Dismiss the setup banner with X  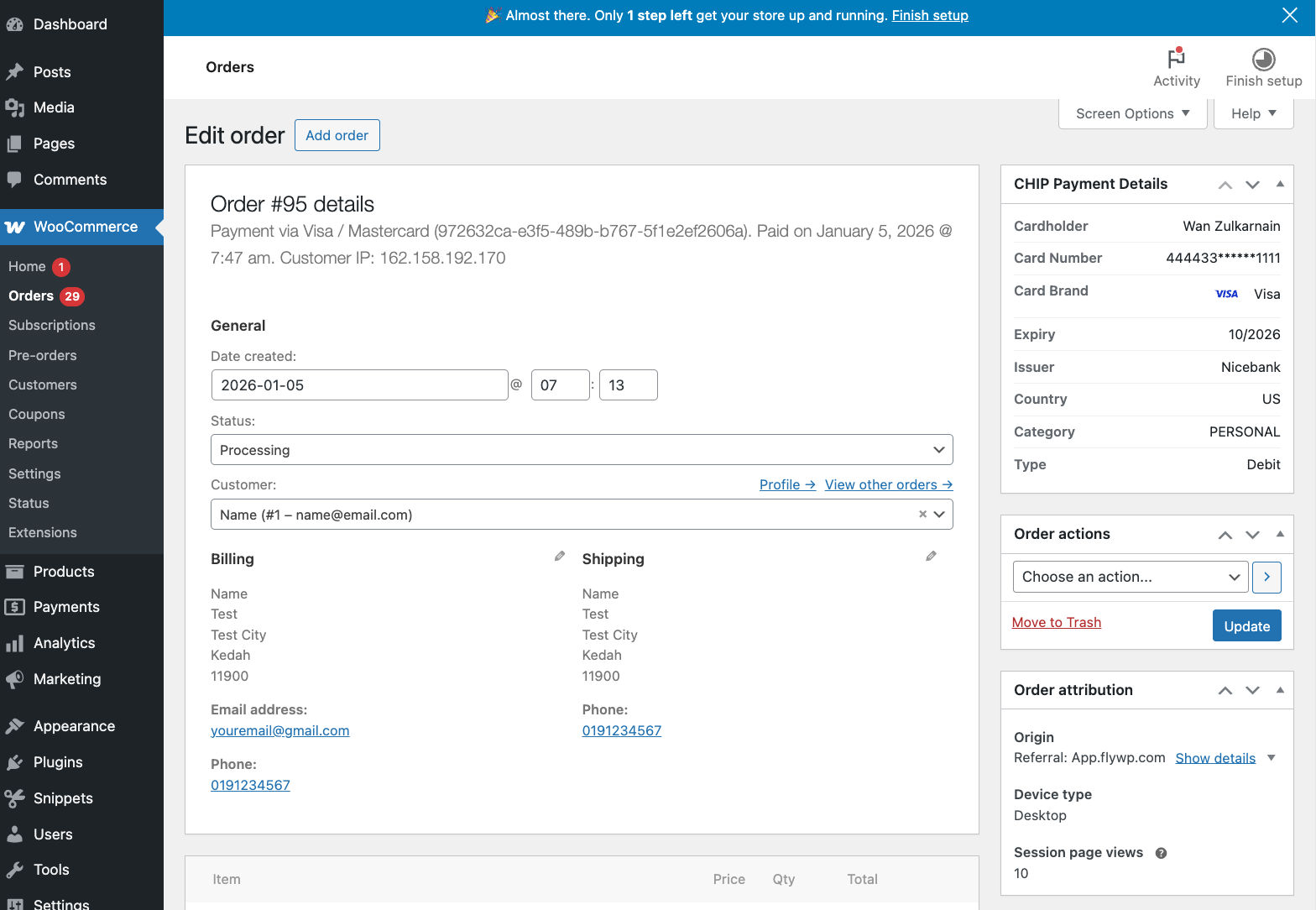point(1289,15)
